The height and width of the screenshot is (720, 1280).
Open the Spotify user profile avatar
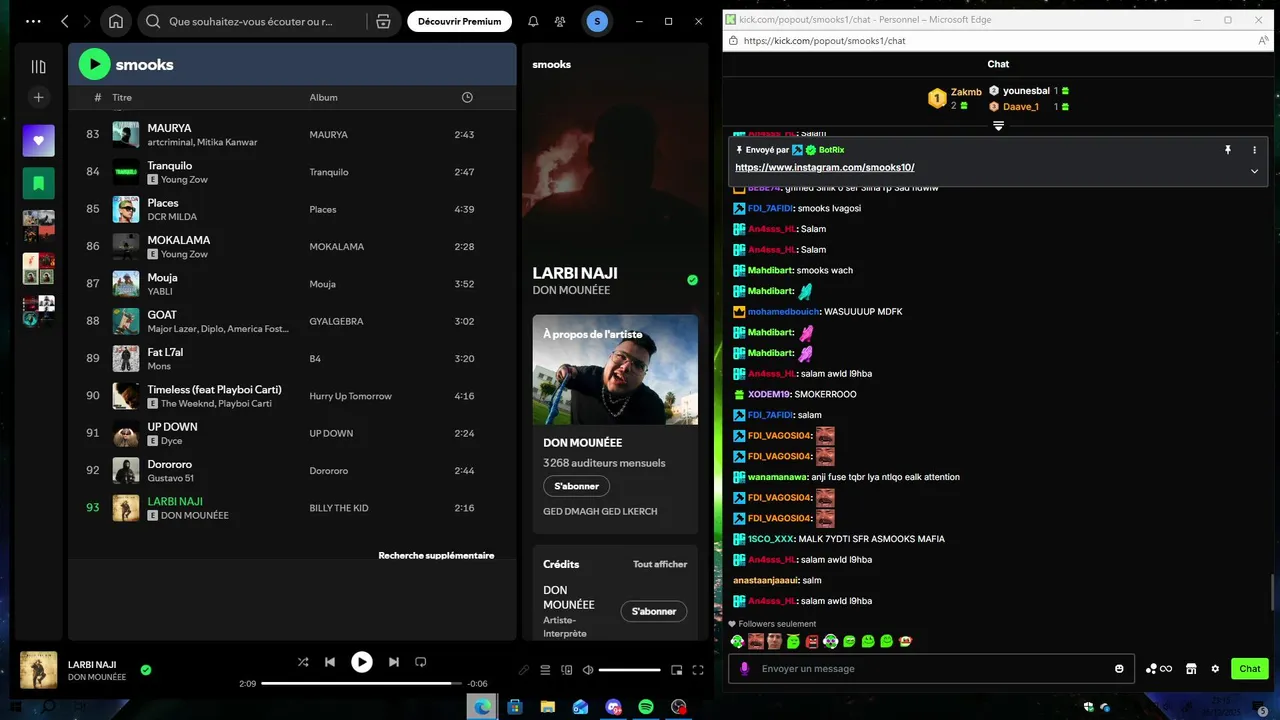pyautogui.click(x=597, y=21)
